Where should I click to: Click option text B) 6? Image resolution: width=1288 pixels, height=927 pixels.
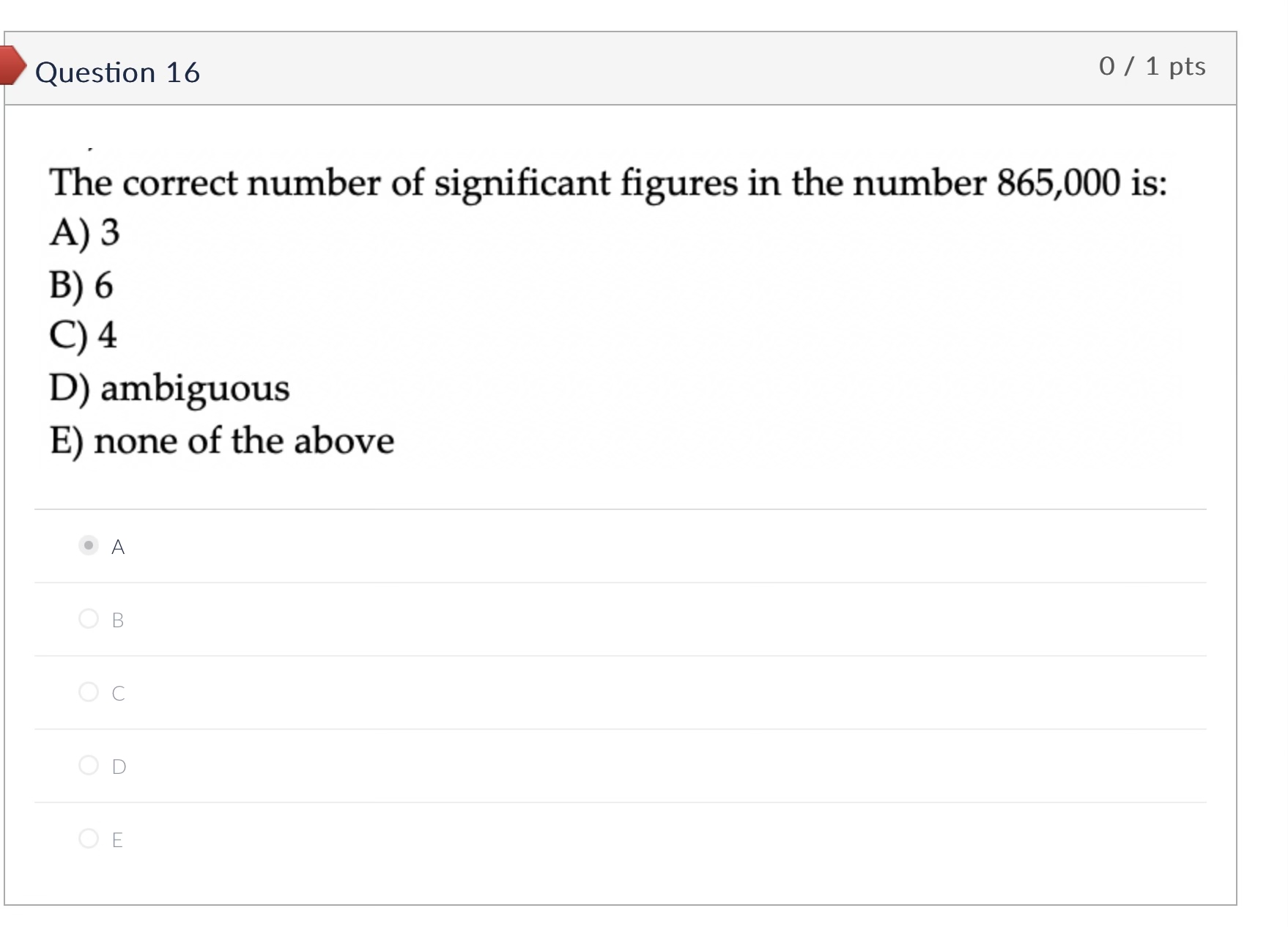[x=81, y=286]
